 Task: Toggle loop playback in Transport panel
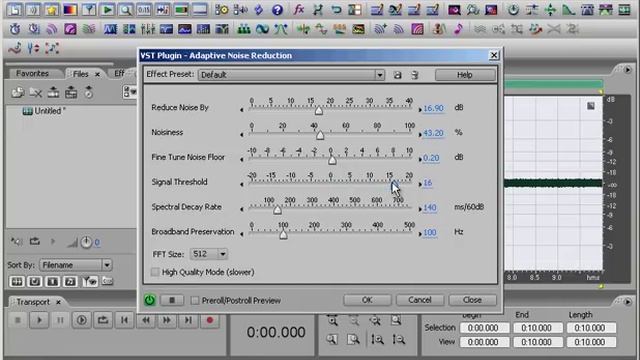(x=102, y=320)
